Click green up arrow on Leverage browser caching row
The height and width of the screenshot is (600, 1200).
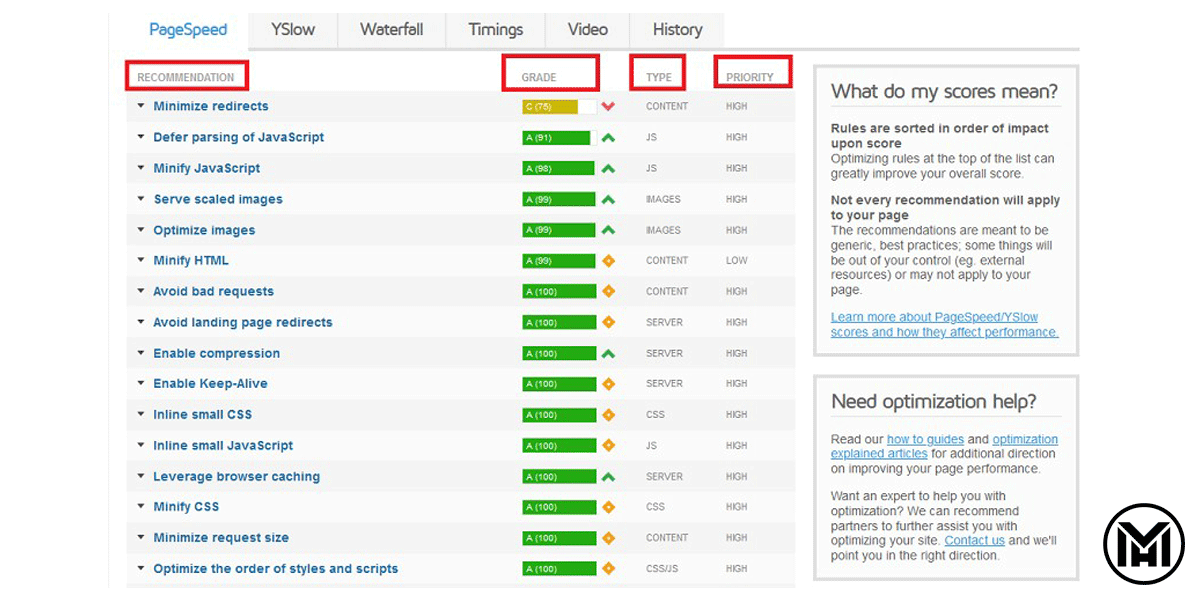[608, 477]
